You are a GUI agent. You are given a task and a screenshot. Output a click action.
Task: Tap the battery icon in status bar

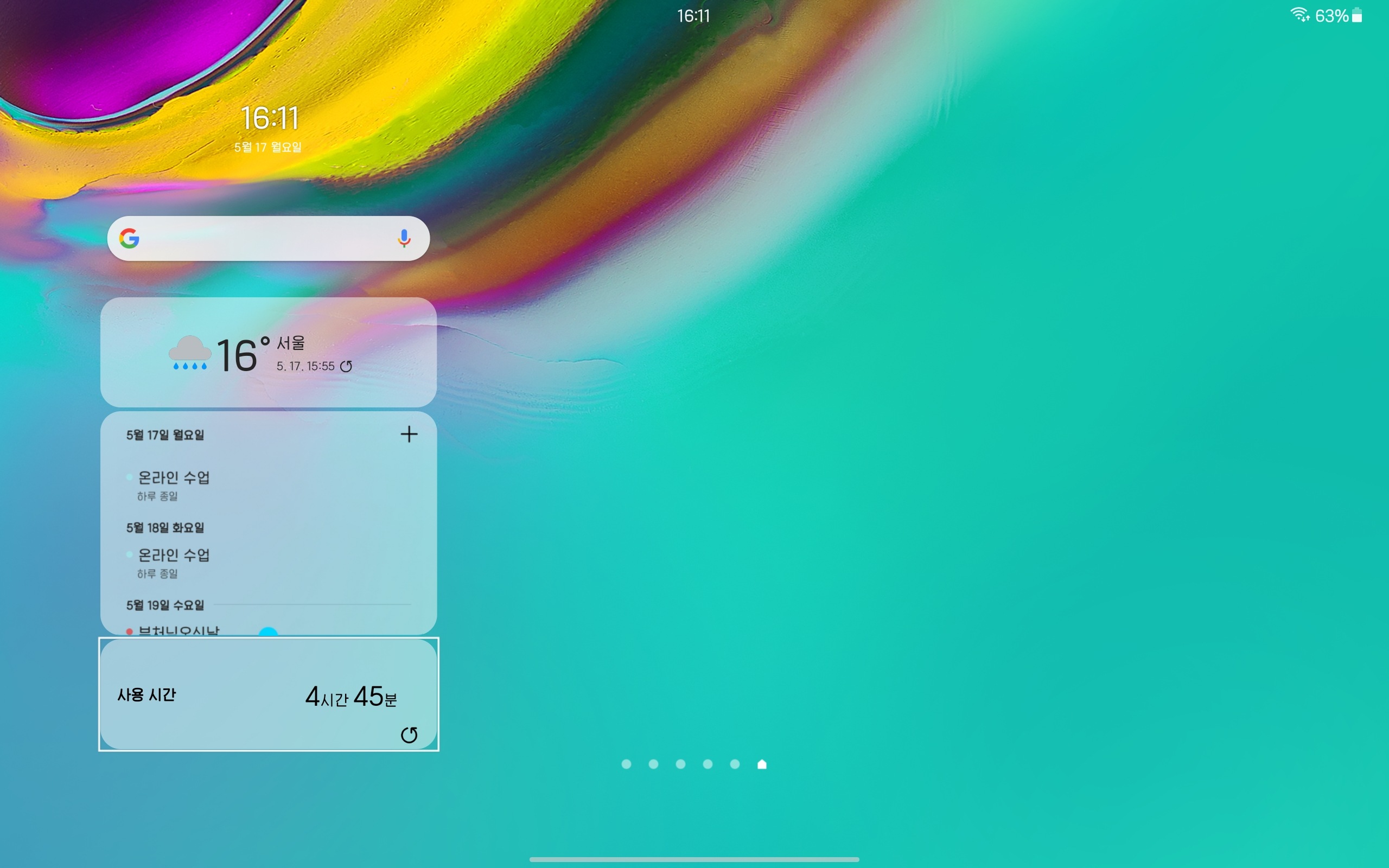click(1357, 16)
